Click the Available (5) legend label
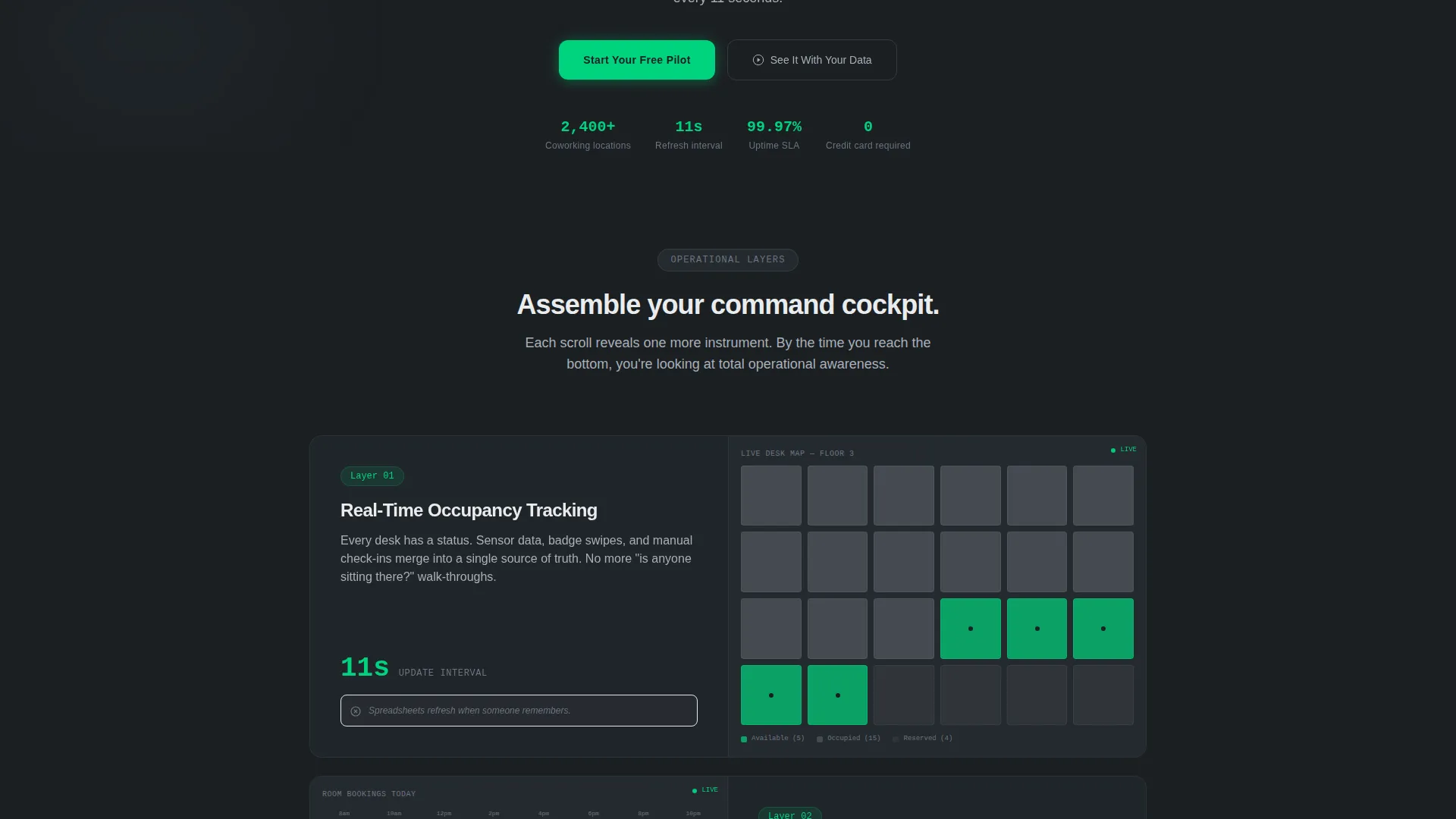 pyautogui.click(x=777, y=739)
